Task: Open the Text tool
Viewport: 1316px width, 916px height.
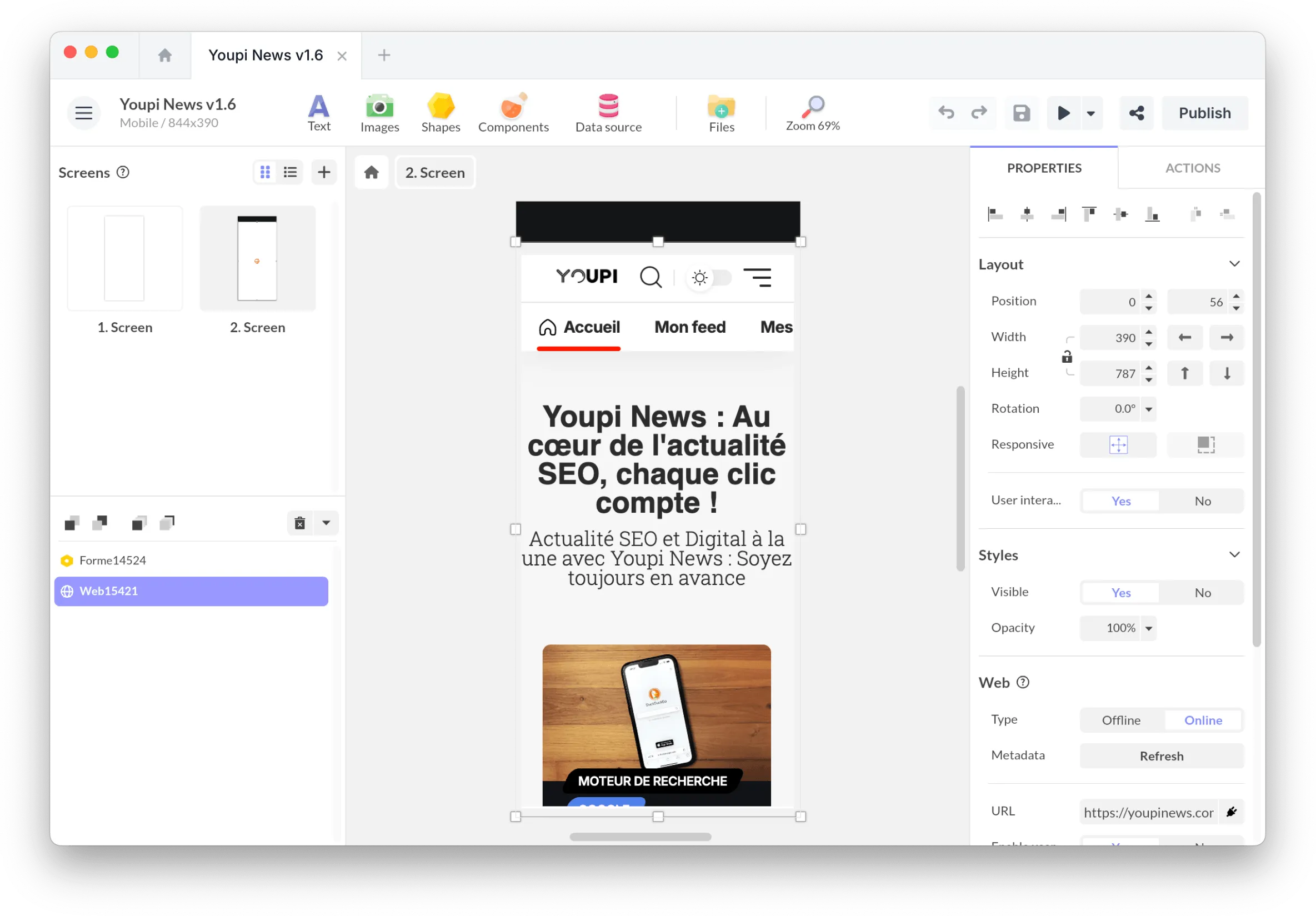Action: (x=319, y=113)
